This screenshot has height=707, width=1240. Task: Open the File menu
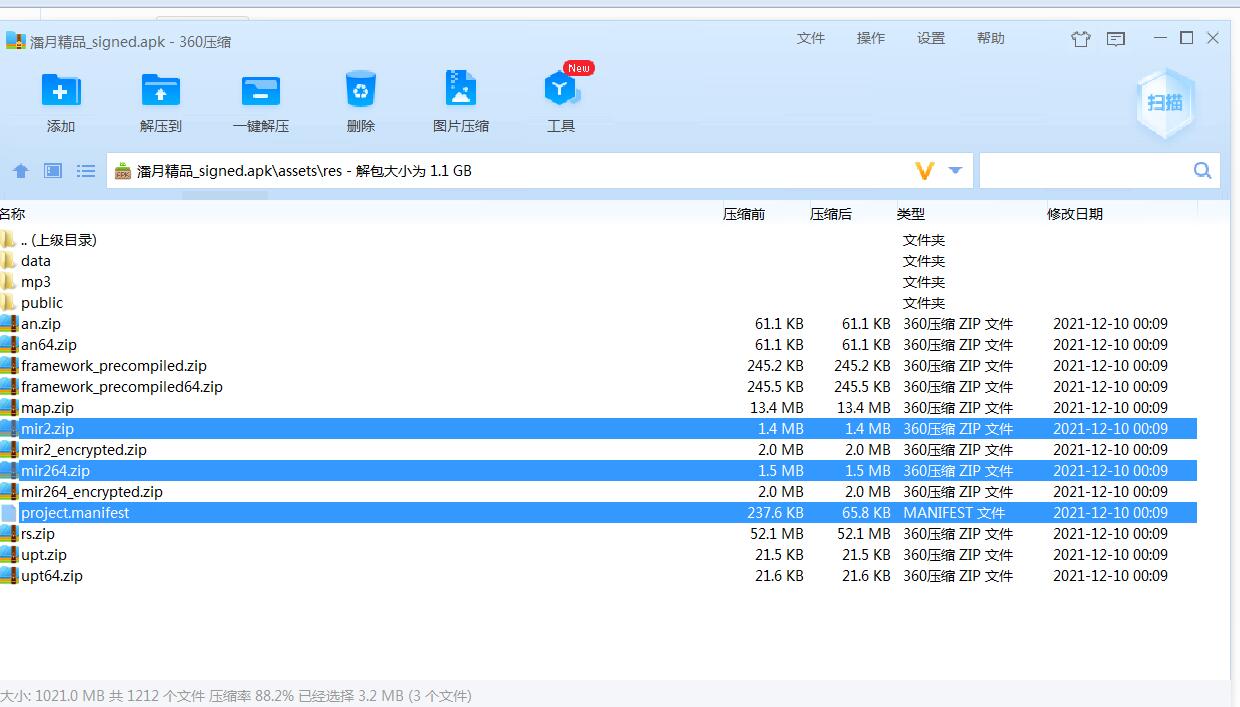(x=811, y=38)
